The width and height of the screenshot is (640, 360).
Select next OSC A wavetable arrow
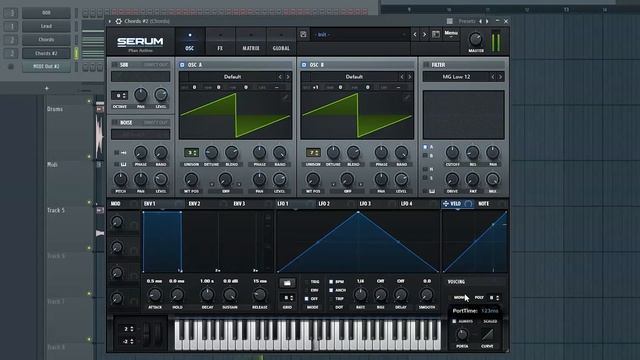coord(288,77)
